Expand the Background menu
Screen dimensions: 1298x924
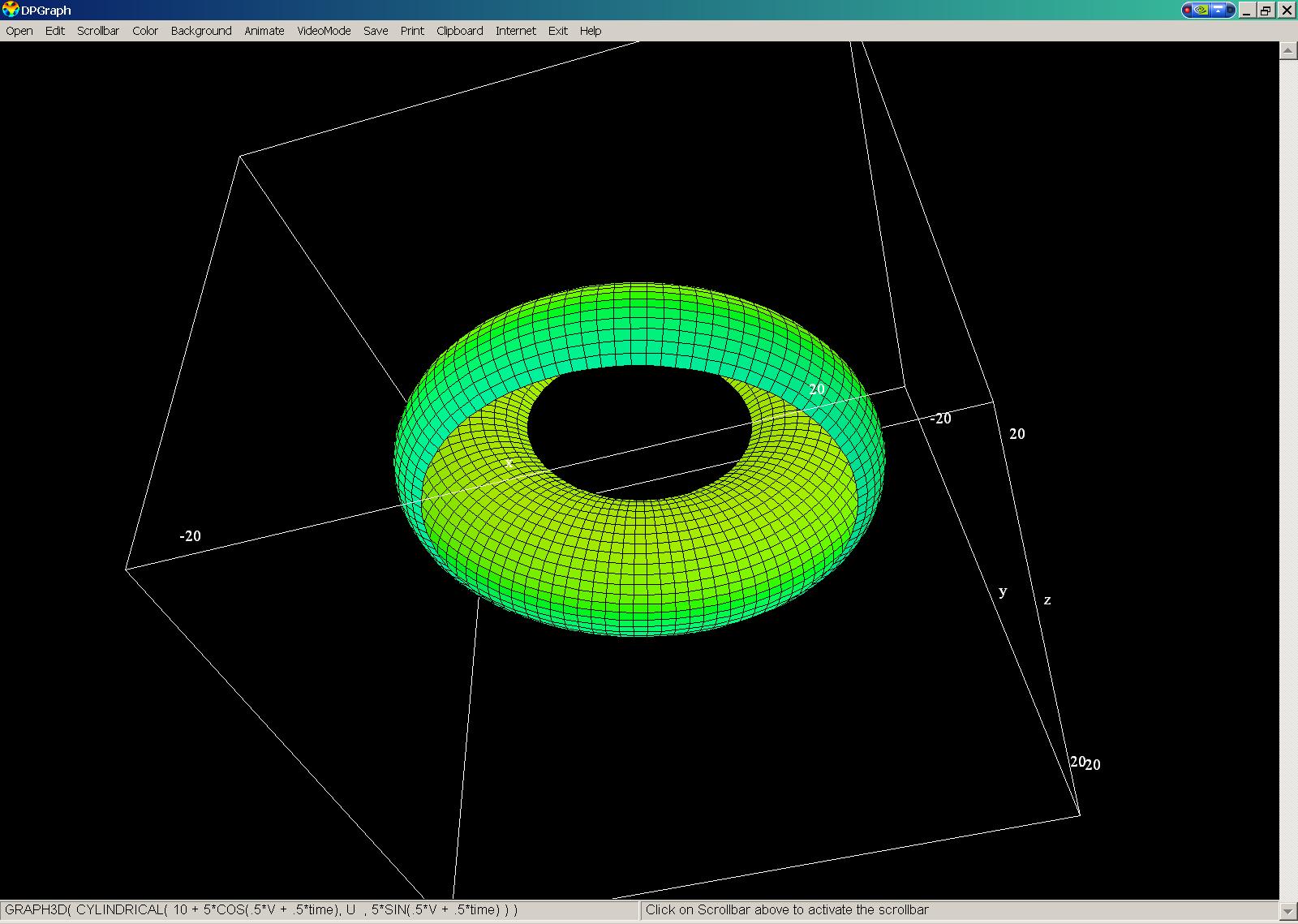pos(201,31)
